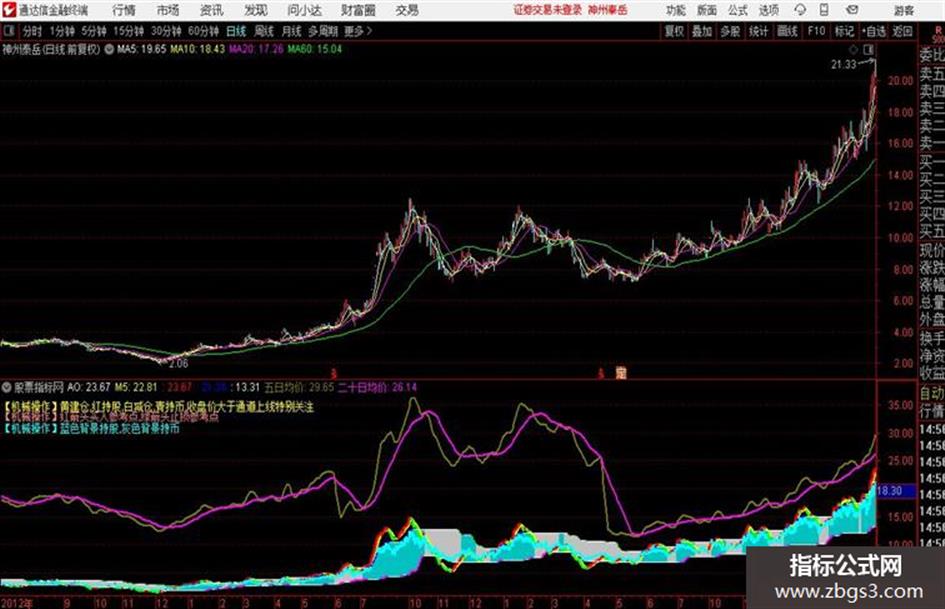Image resolution: width=945 pixels, height=609 pixels.
Task: Click the 多股 multi-stock button
Action: point(730,31)
